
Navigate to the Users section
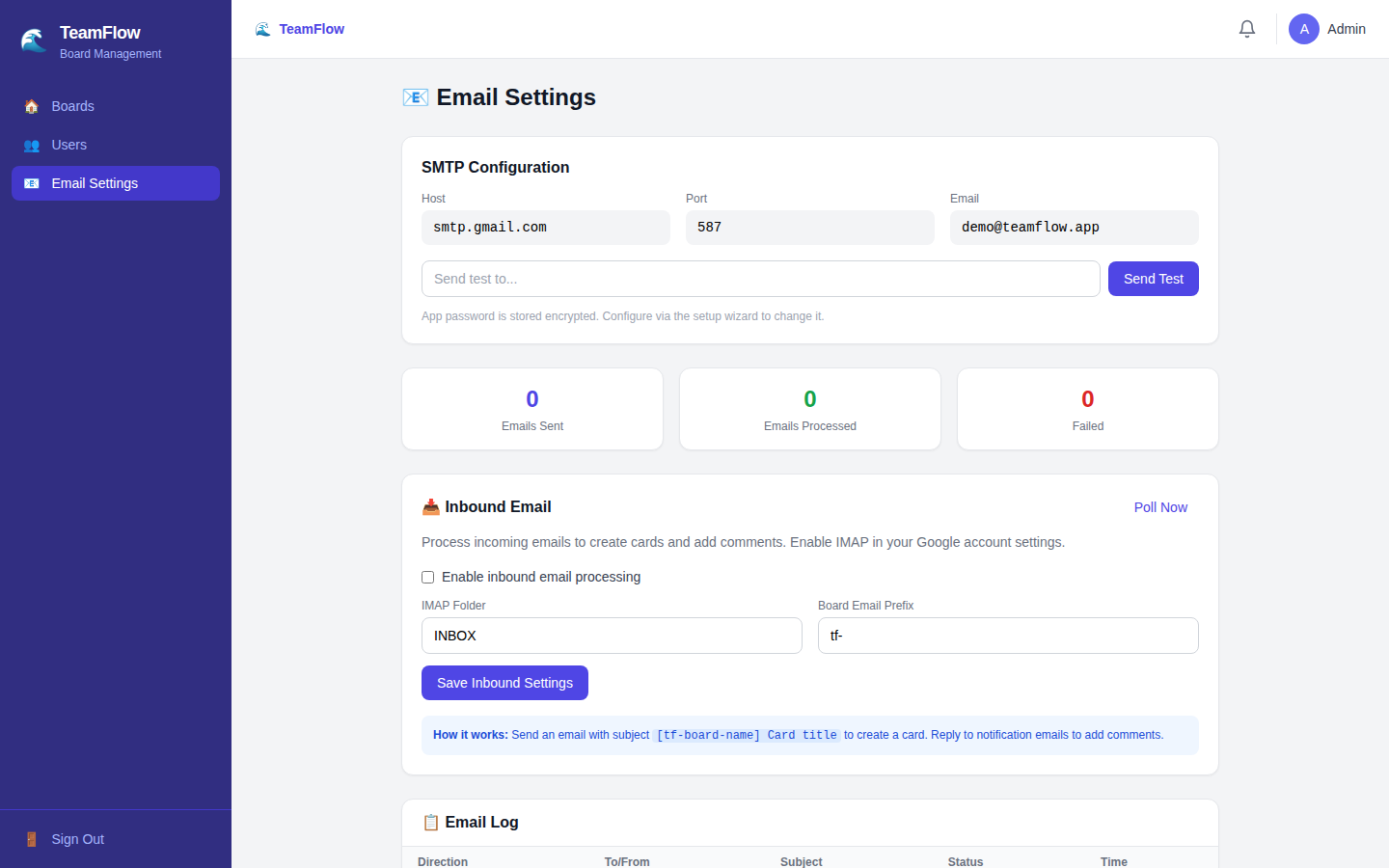point(68,145)
